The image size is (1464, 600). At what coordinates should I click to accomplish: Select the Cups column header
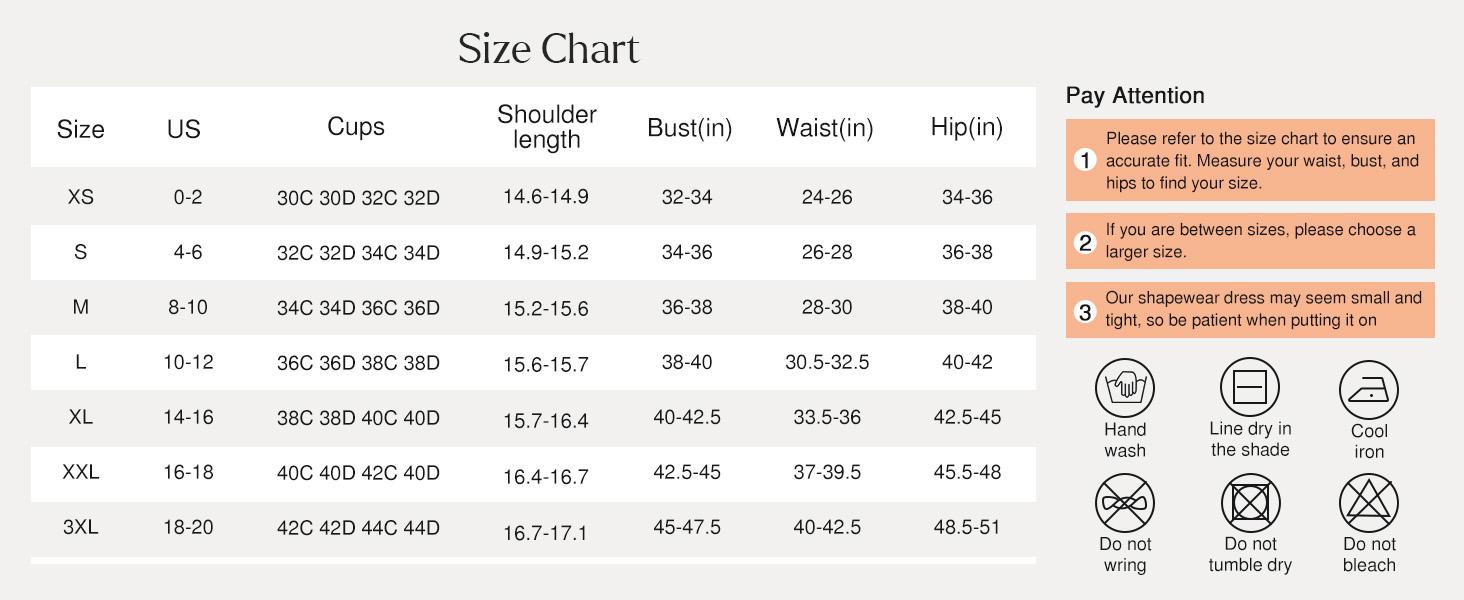pos(356,127)
